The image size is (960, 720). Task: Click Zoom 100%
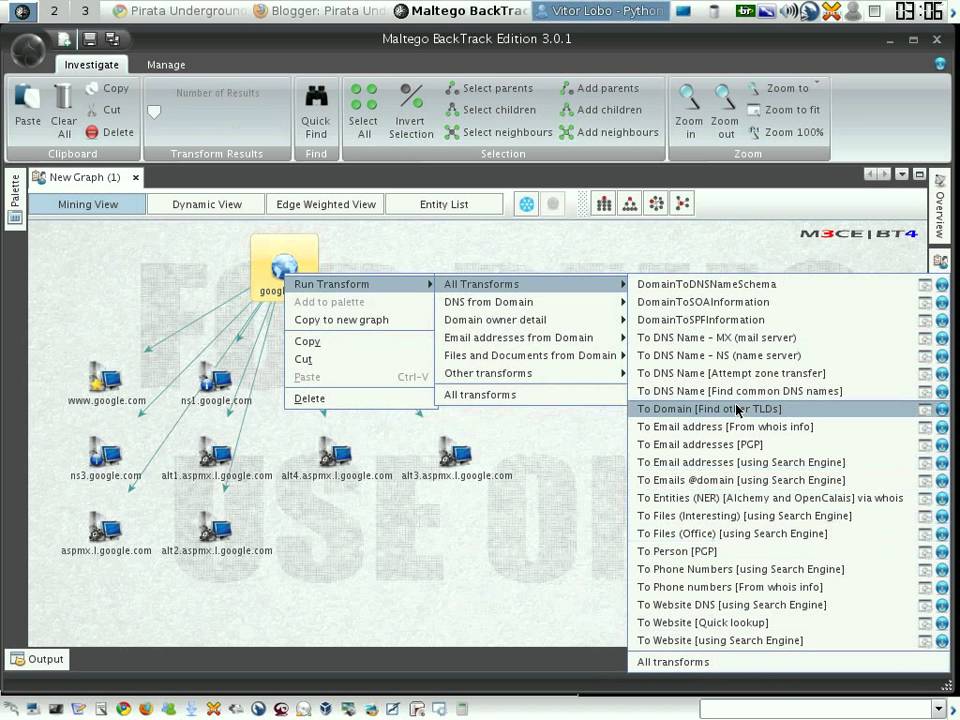tap(786, 132)
